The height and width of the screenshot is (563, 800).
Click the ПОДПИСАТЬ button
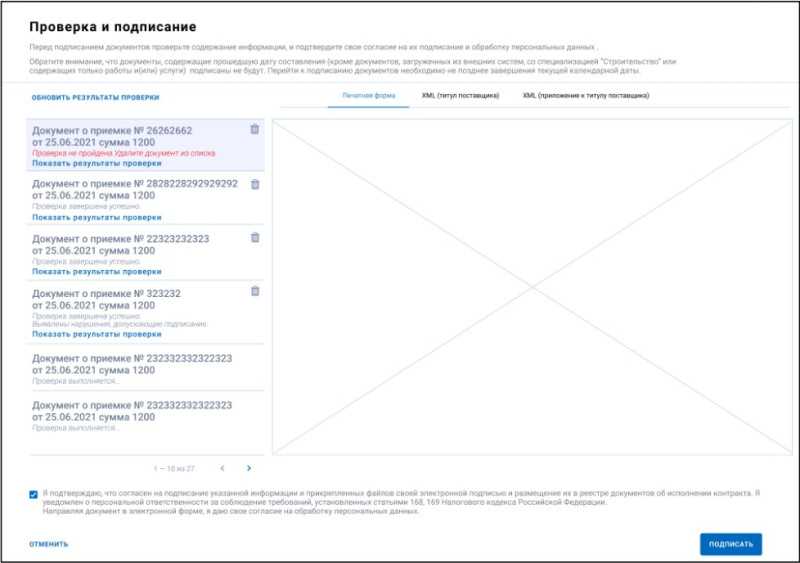point(731,544)
